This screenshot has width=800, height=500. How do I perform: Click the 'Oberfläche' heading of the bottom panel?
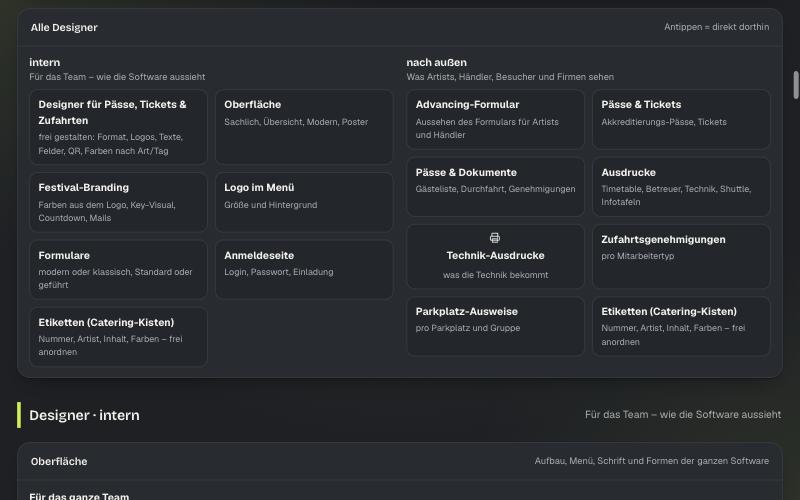click(59, 461)
